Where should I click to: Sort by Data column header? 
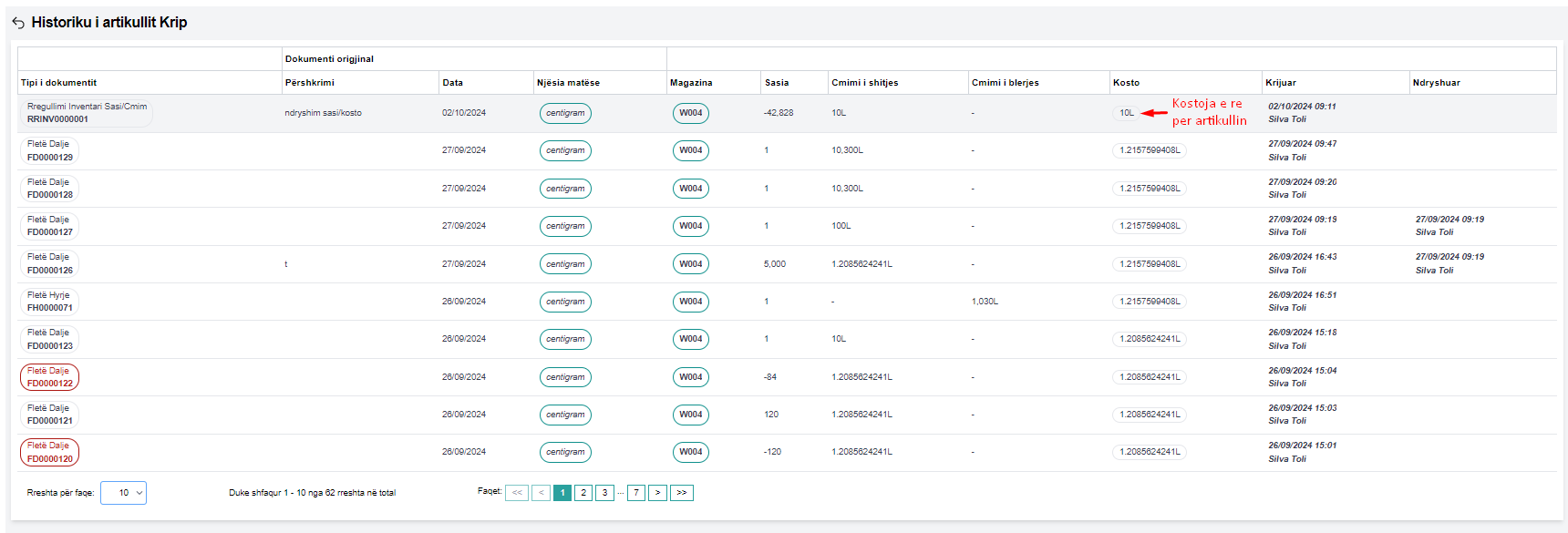pyautogui.click(x=453, y=83)
